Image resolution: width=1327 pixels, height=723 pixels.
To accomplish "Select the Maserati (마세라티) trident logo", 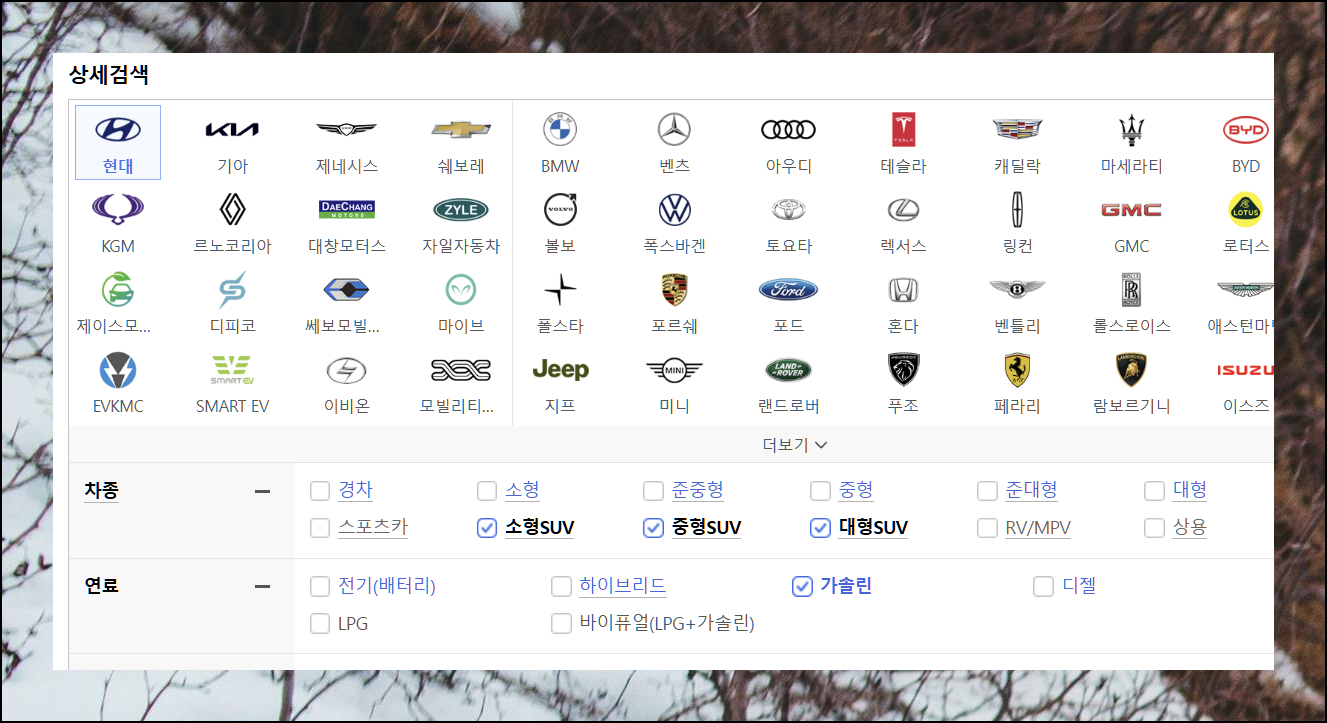I will (x=1131, y=129).
